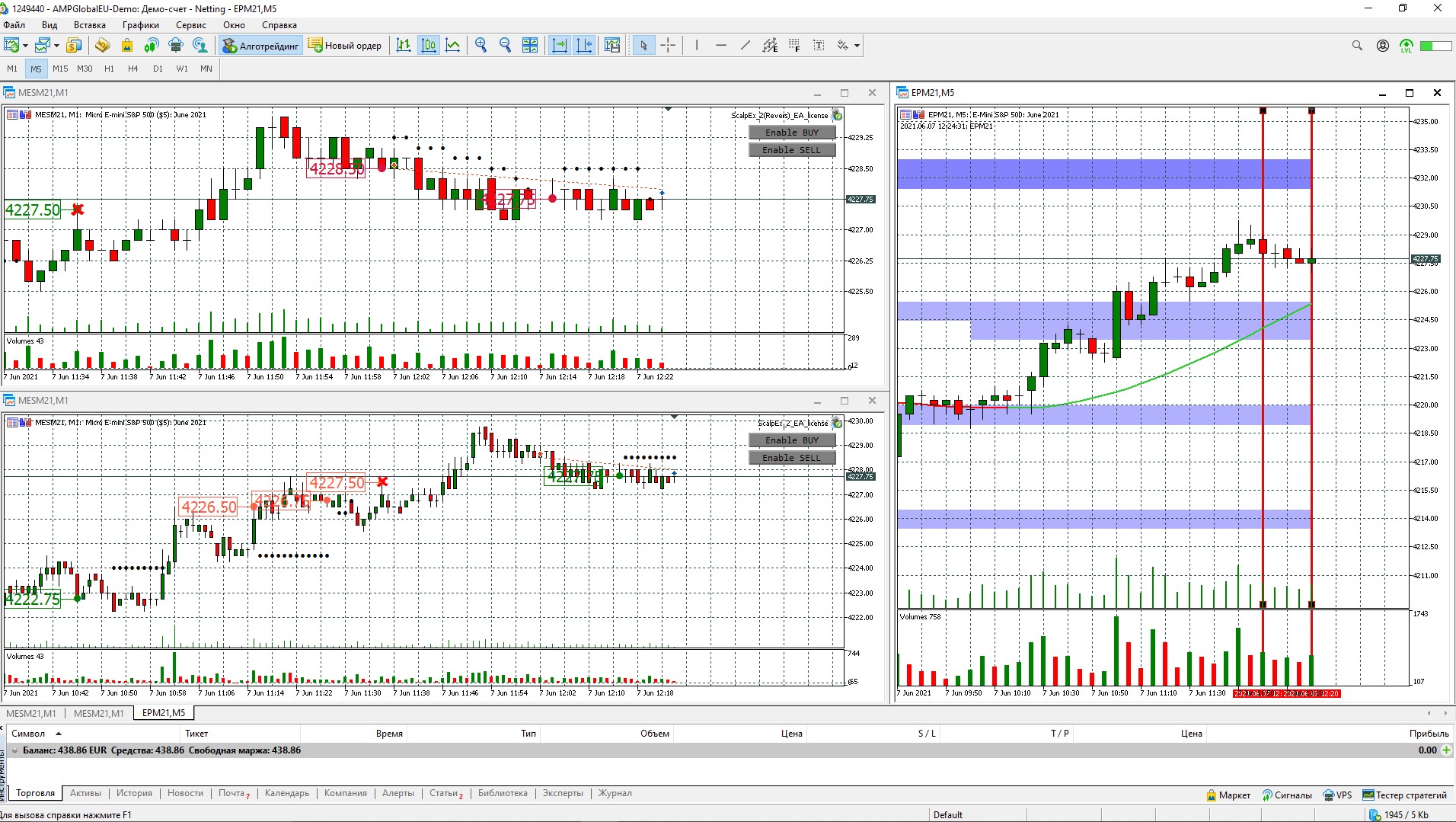Screen dimensions: 1456x822
Task: Open the Журнал tab in toolbox
Action: [x=615, y=793]
